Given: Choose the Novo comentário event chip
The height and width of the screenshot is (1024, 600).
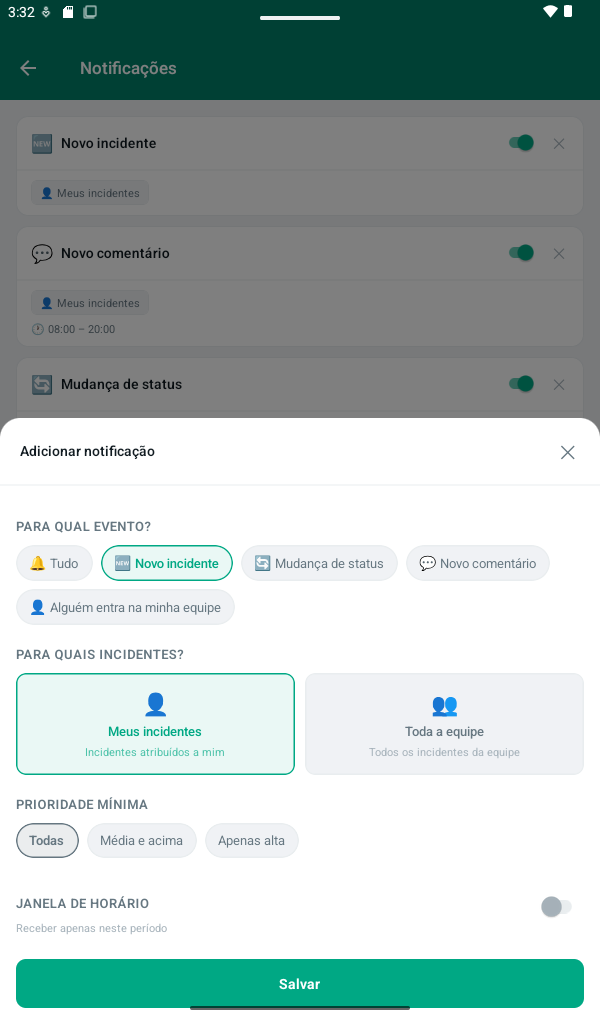Looking at the screenshot, I should pyautogui.click(x=478, y=563).
